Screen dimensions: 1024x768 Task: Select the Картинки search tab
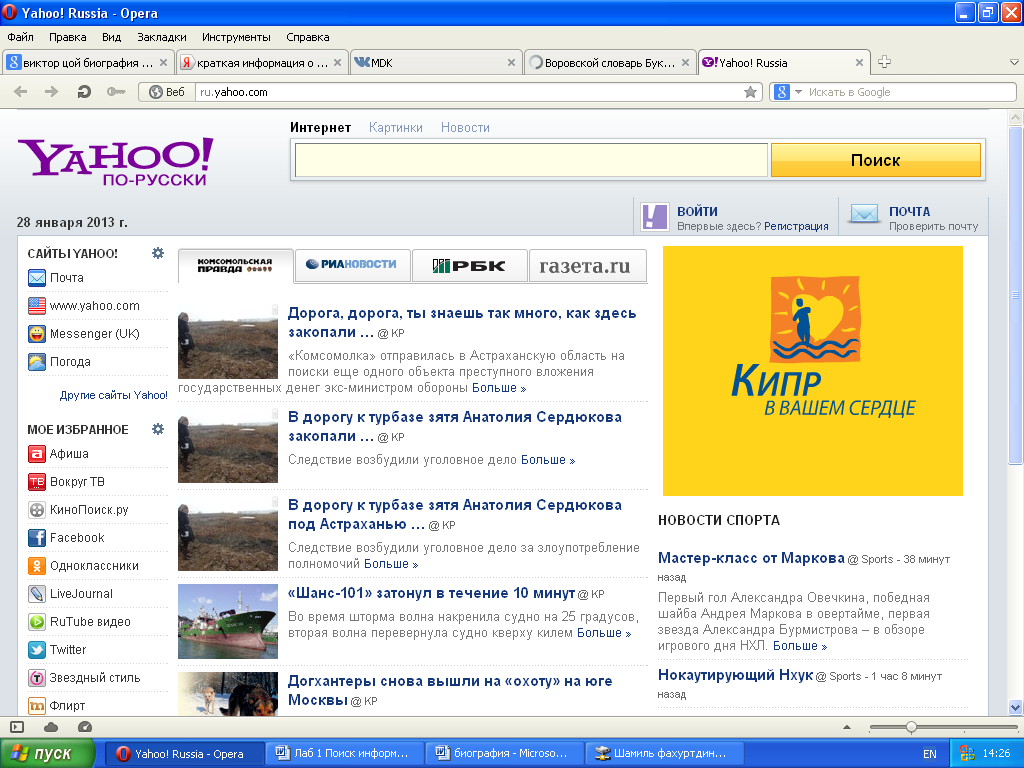tap(396, 127)
